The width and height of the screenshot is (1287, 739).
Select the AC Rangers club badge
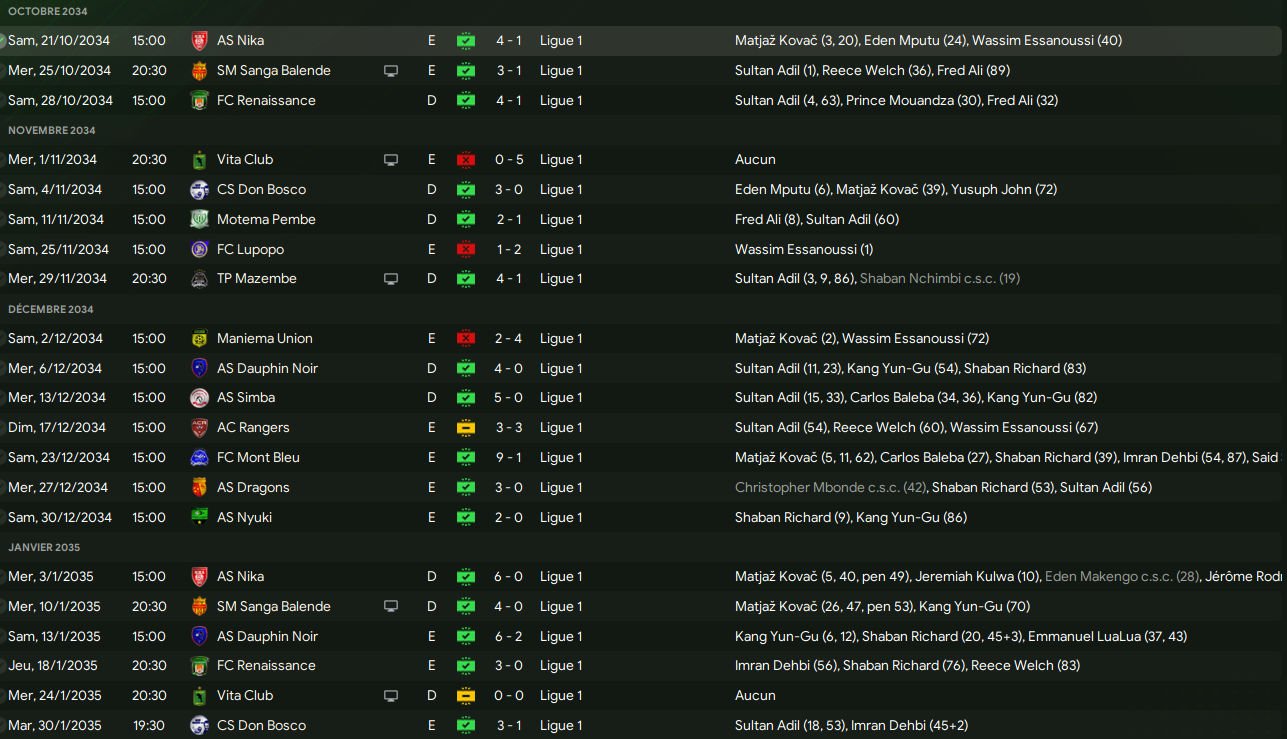tap(199, 428)
